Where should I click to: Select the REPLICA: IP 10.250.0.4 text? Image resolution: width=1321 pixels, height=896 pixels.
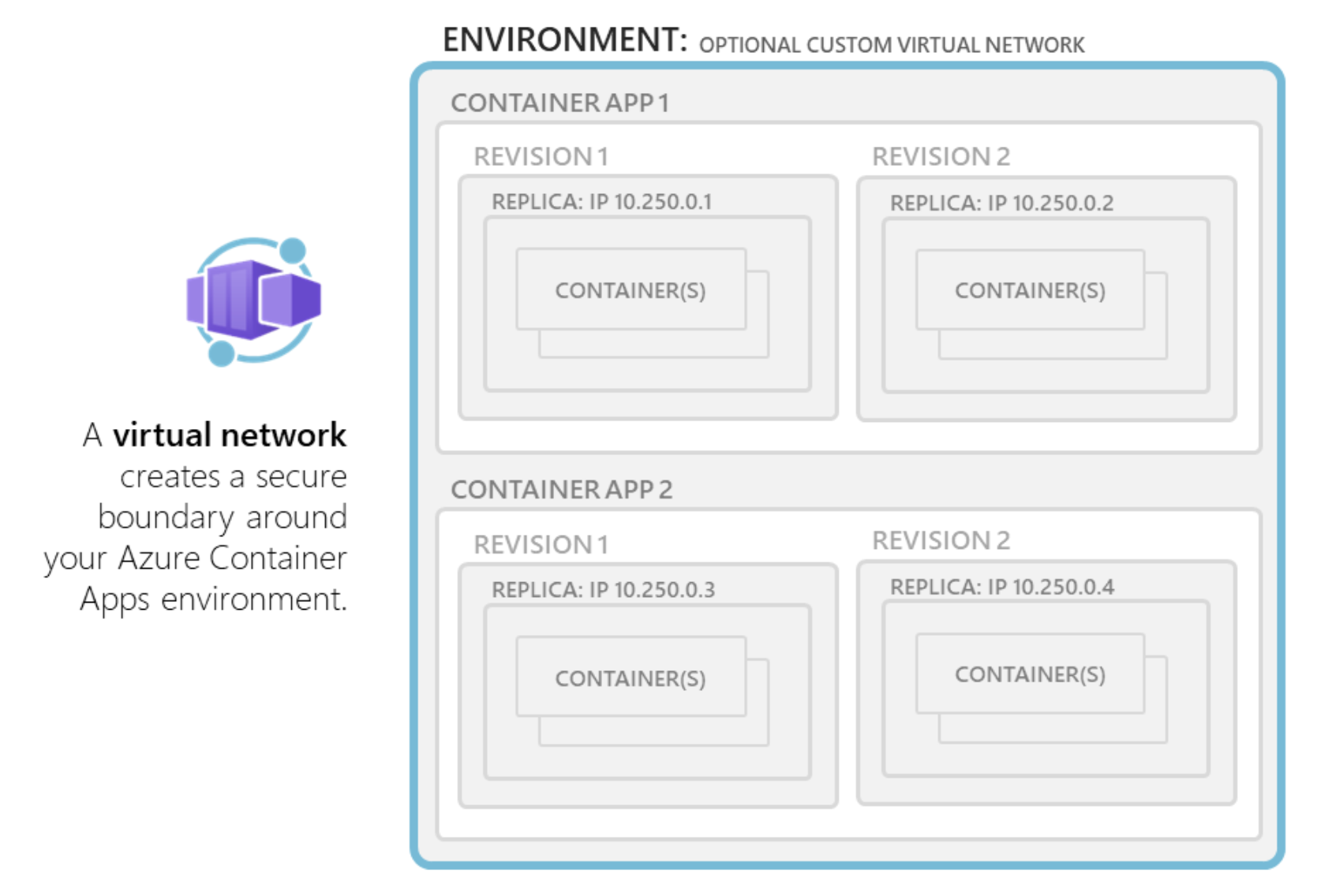point(1002,587)
